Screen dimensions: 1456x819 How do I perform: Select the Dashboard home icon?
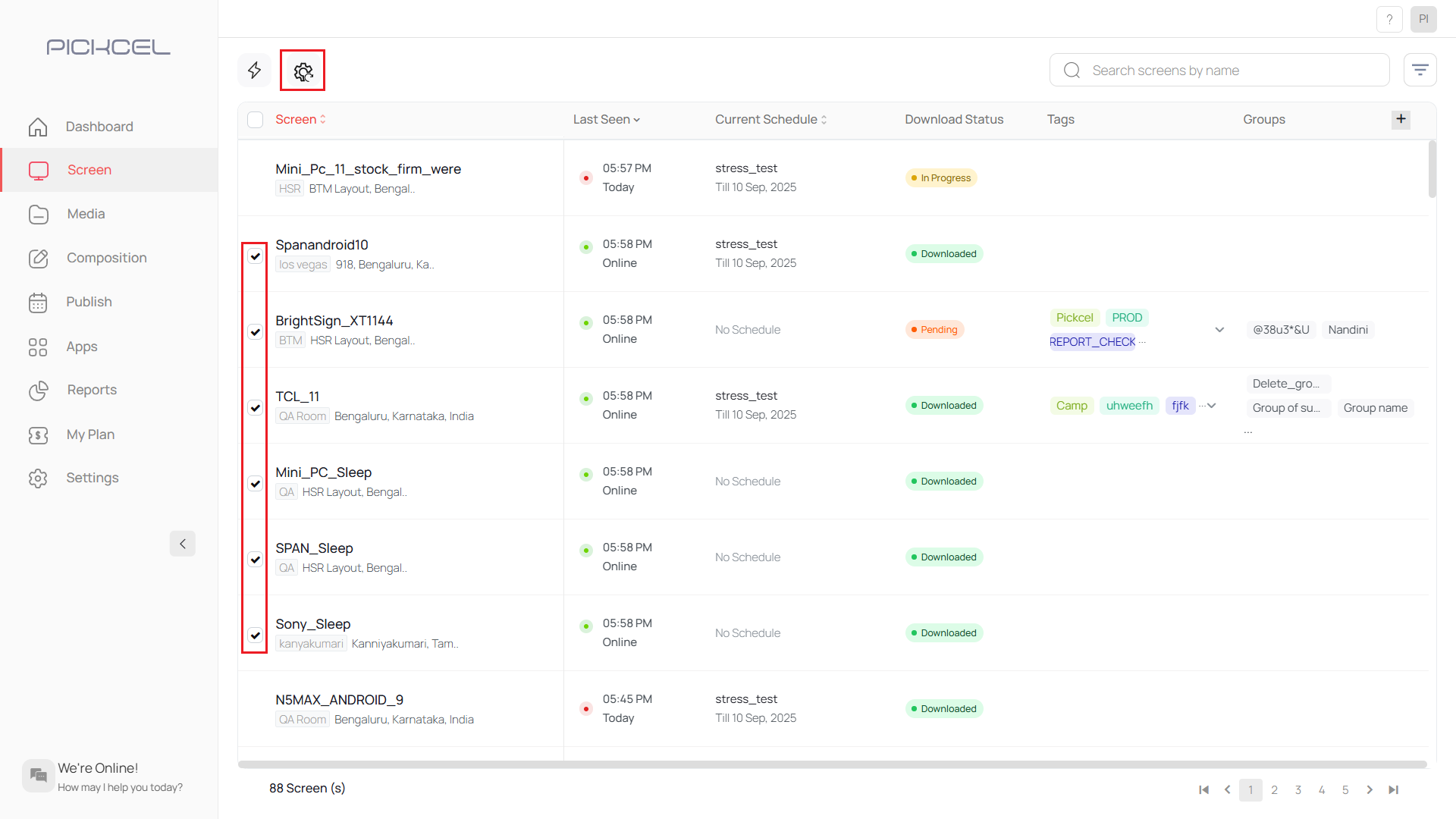38,127
